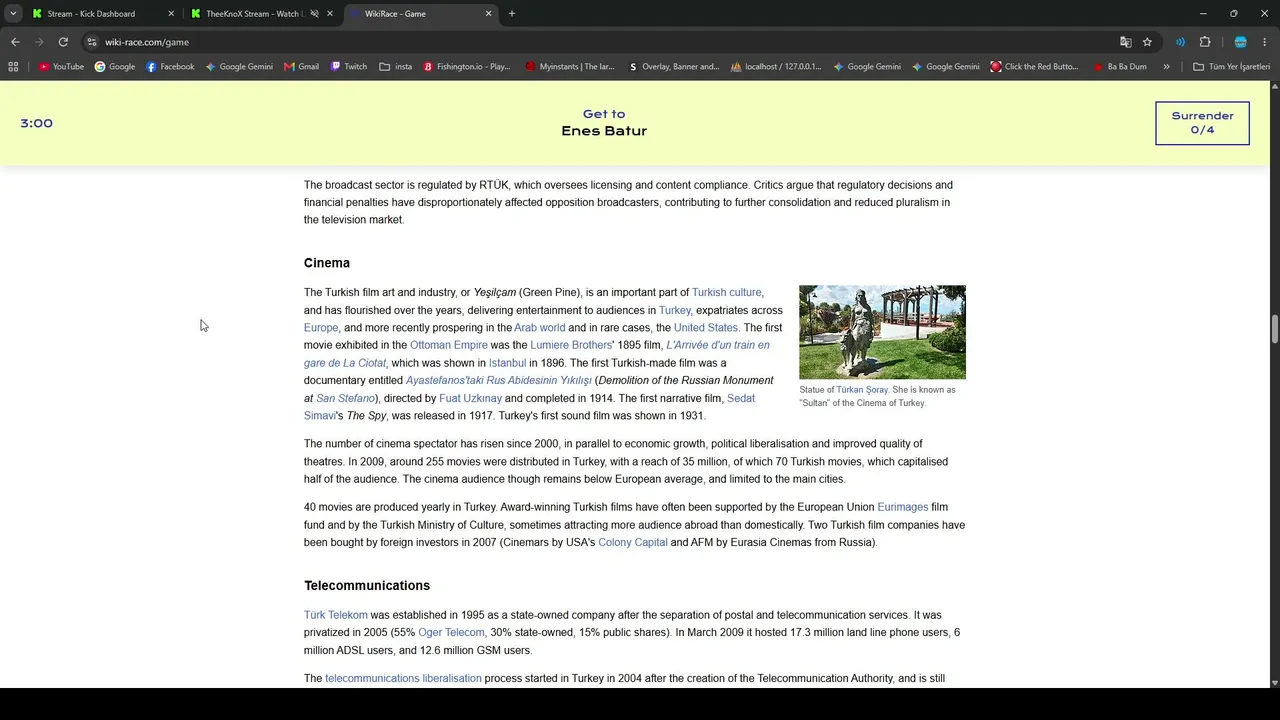Image resolution: width=1280 pixels, height=720 pixels.
Task: Close the TheeKnoX Stream tab
Action: 330,14
